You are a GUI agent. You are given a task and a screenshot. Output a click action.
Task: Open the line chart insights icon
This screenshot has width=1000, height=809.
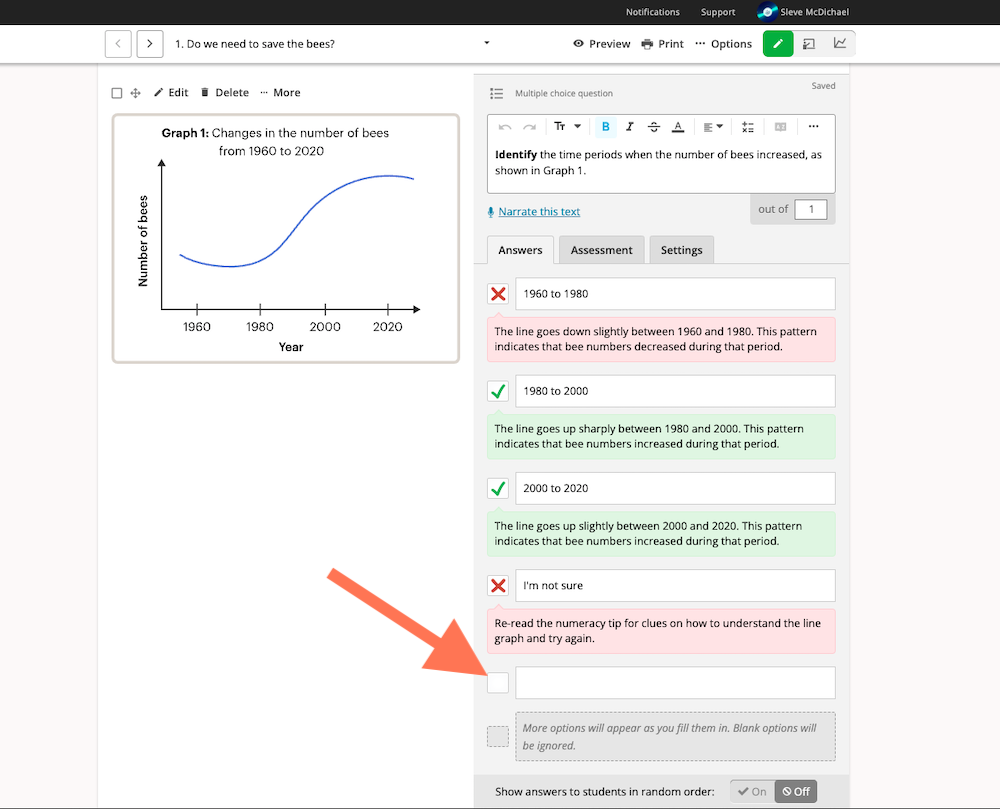(840, 44)
